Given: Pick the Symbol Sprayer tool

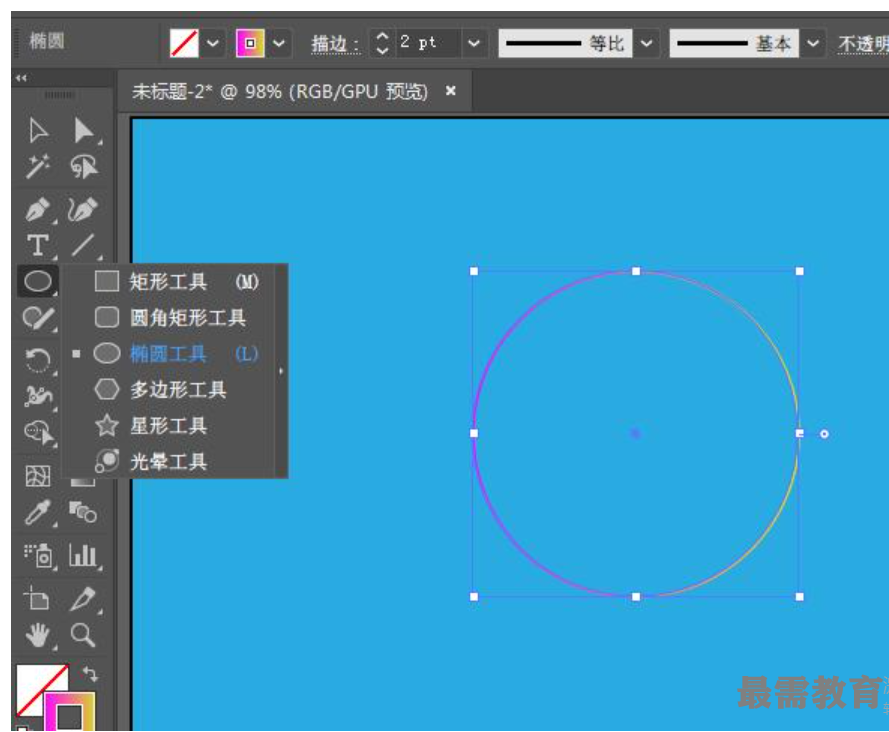Looking at the screenshot, I should 38,556.
